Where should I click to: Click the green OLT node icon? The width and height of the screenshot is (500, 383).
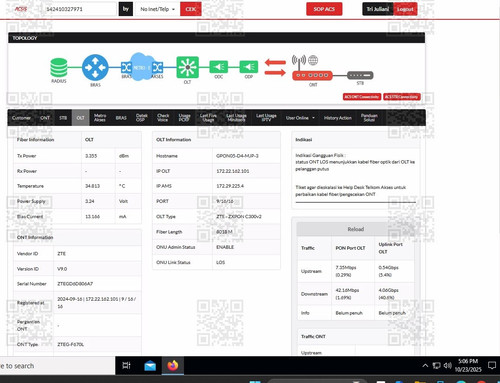coord(187,67)
